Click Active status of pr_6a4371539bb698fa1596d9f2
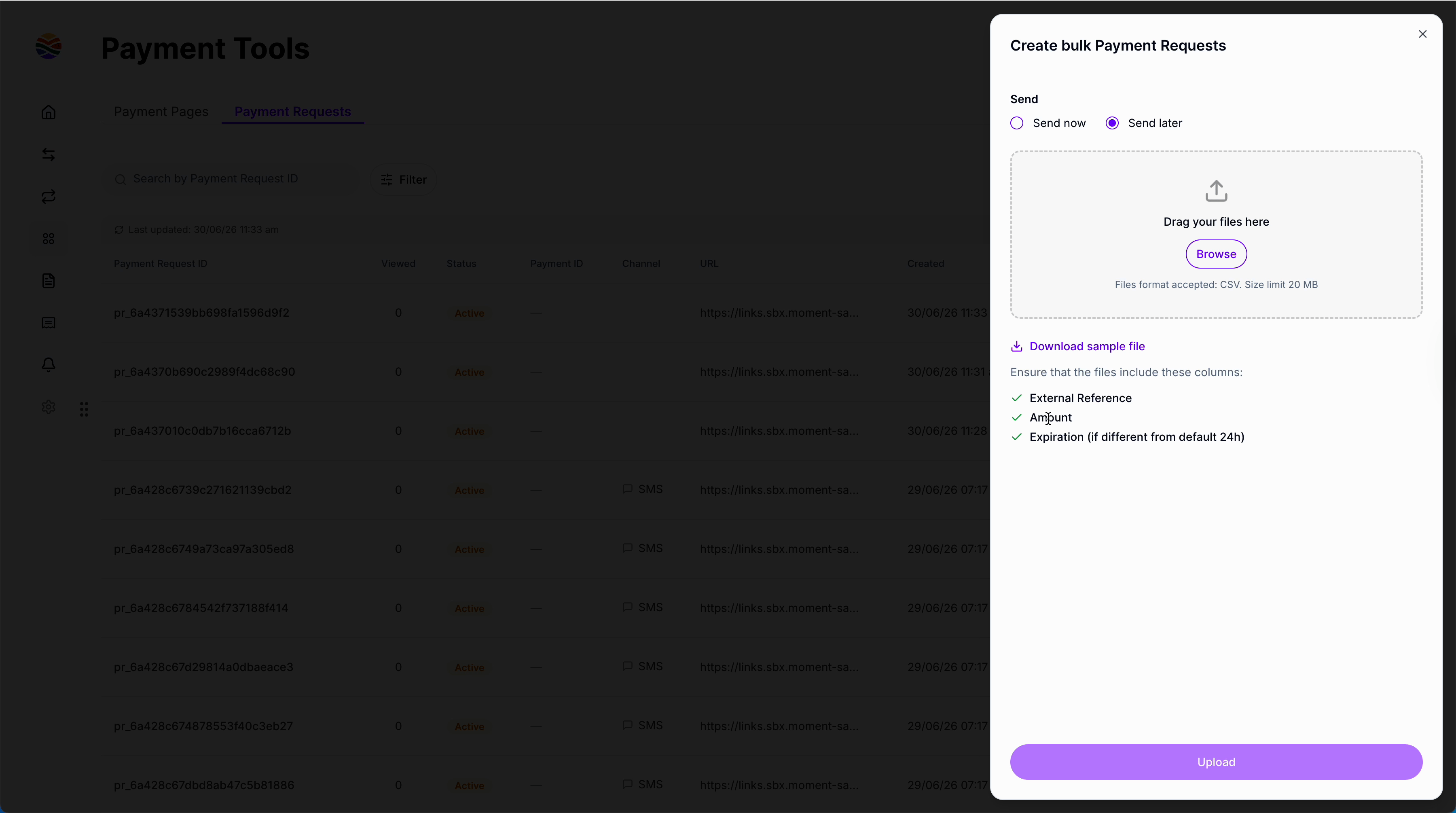Image resolution: width=1456 pixels, height=813 pixels. 469,313
